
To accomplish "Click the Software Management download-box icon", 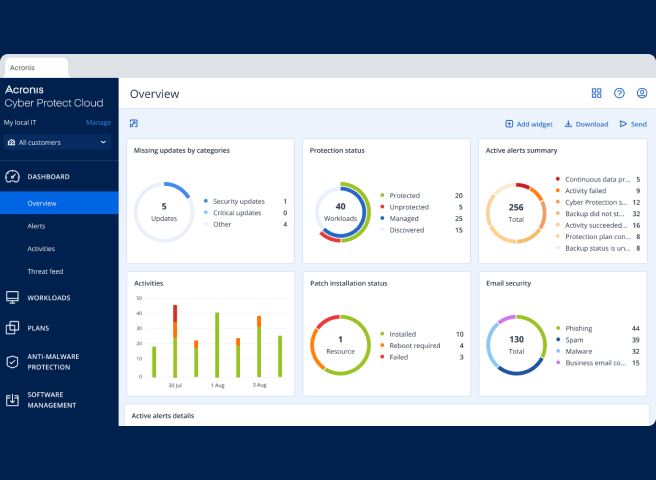I will pos(12,400).
